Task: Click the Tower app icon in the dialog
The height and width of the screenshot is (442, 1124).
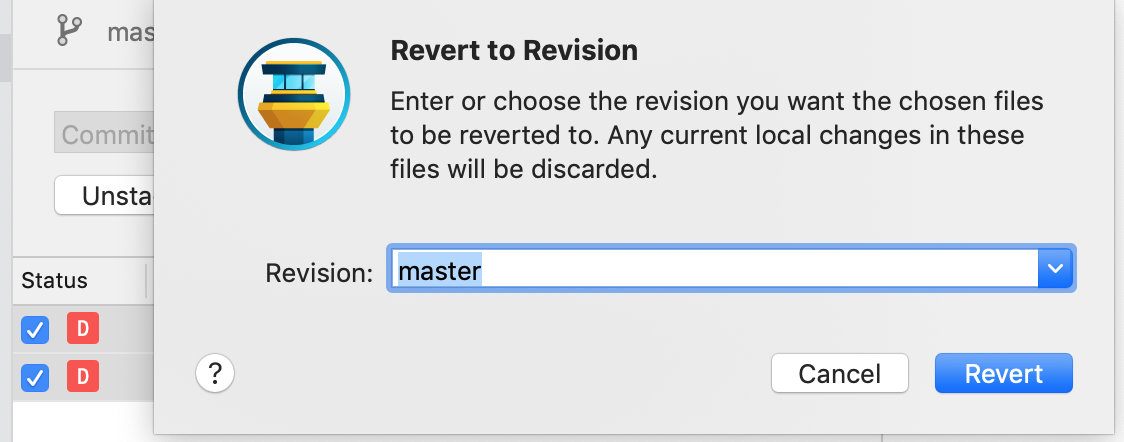Action: tap(293, 97)
